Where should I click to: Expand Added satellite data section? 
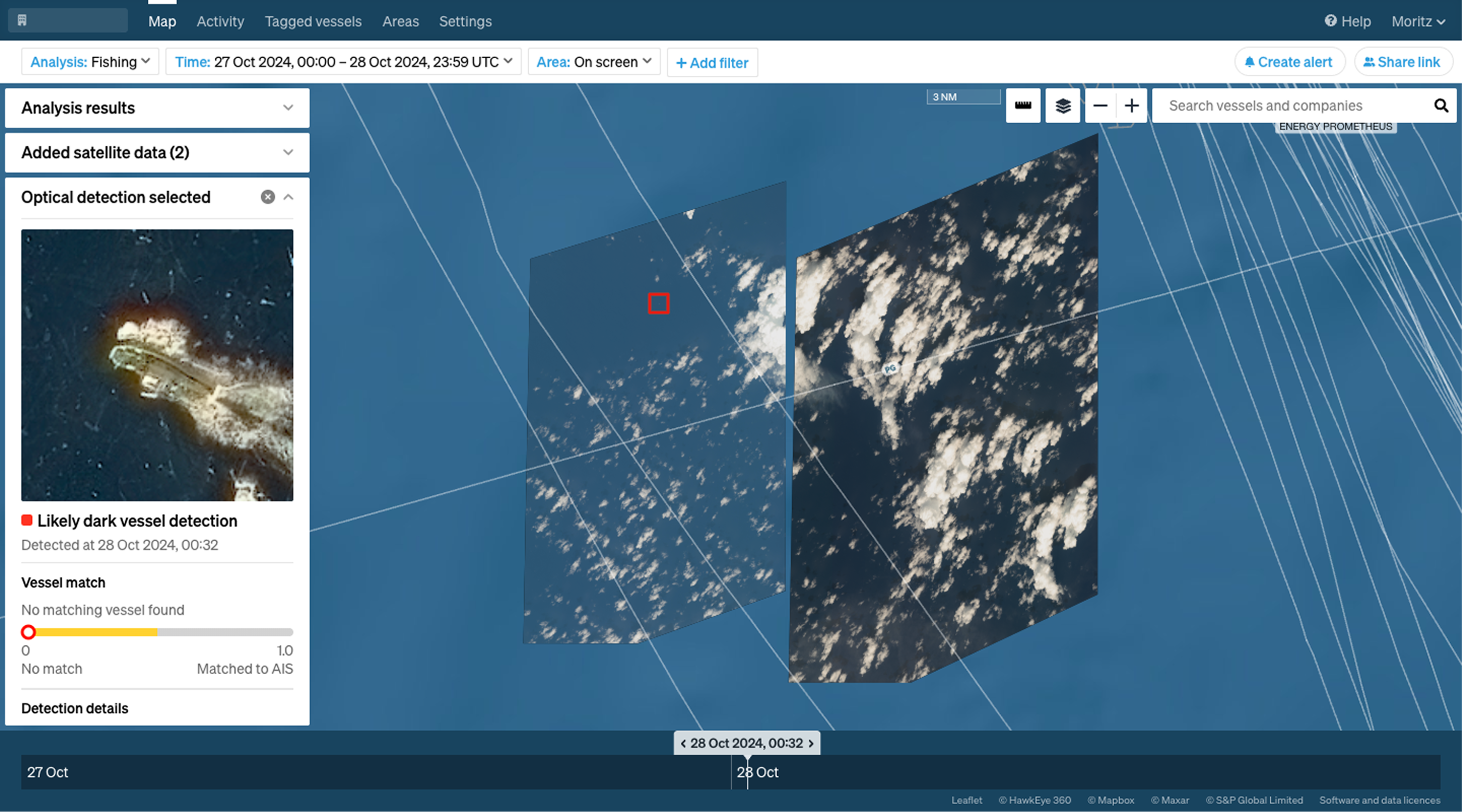coord(288,152)
